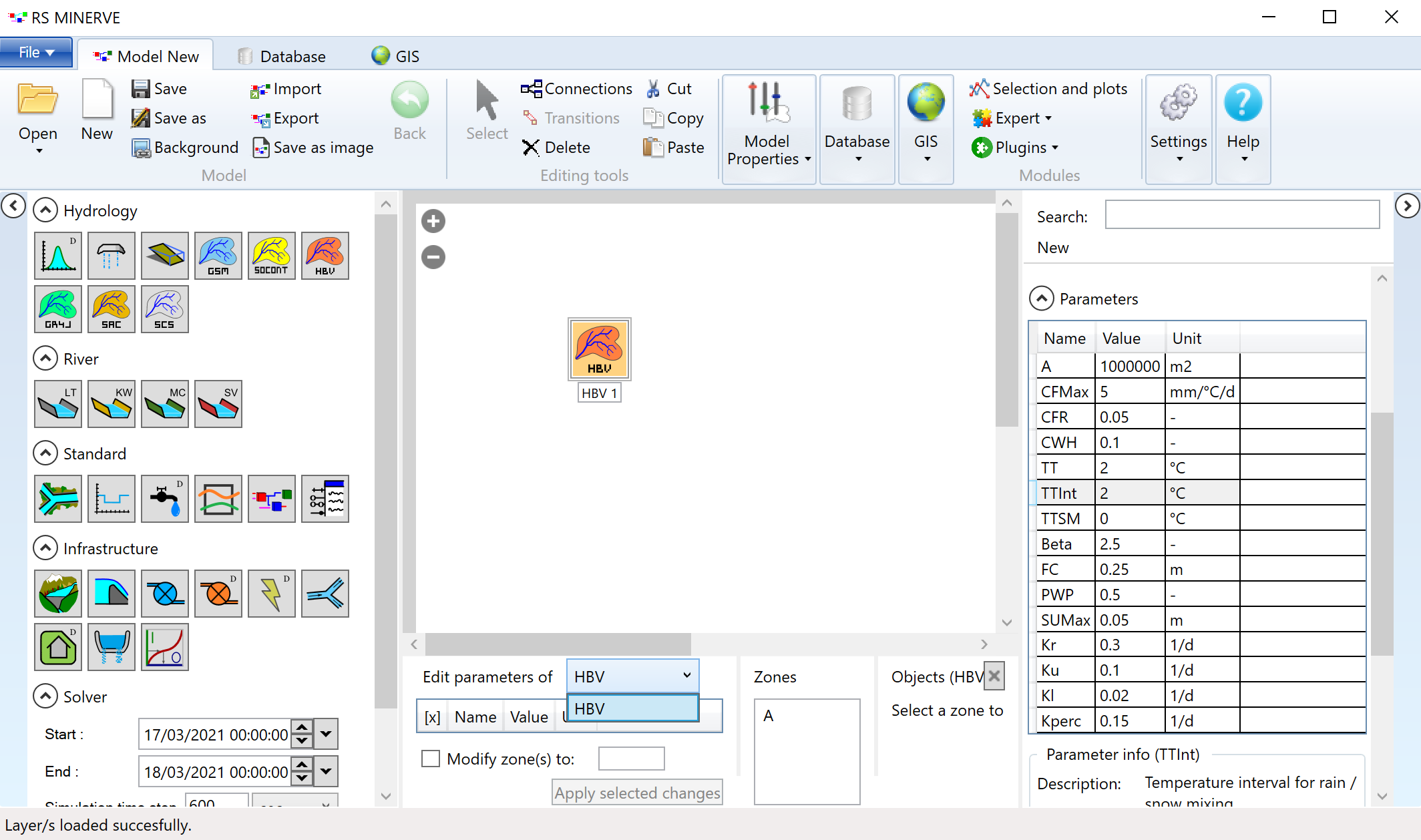Collapse the Hydrology section
Viewport: 1421px width, 840px height.
click(45, 210)
